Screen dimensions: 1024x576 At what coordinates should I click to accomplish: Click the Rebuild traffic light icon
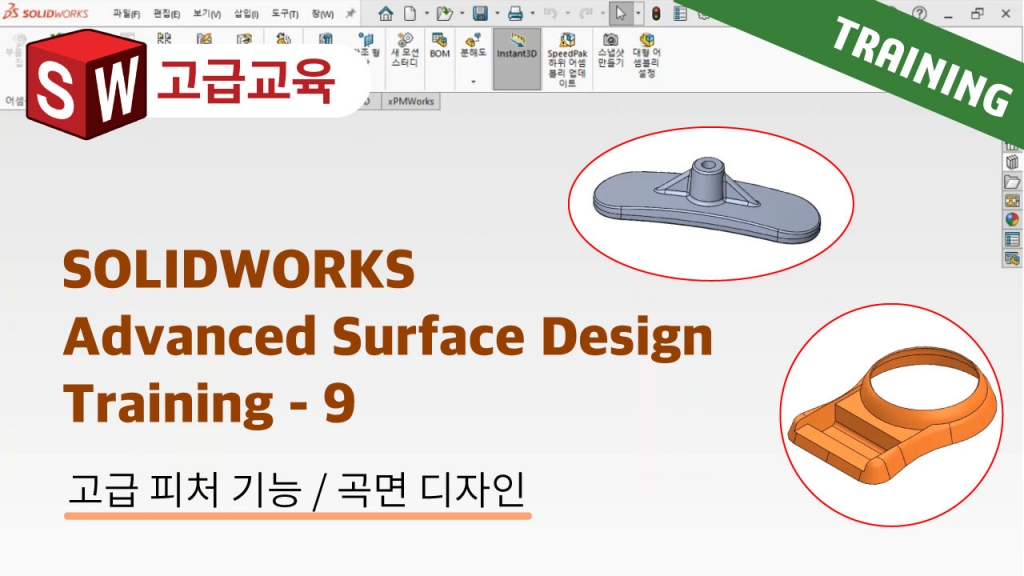tap(656, 13)
